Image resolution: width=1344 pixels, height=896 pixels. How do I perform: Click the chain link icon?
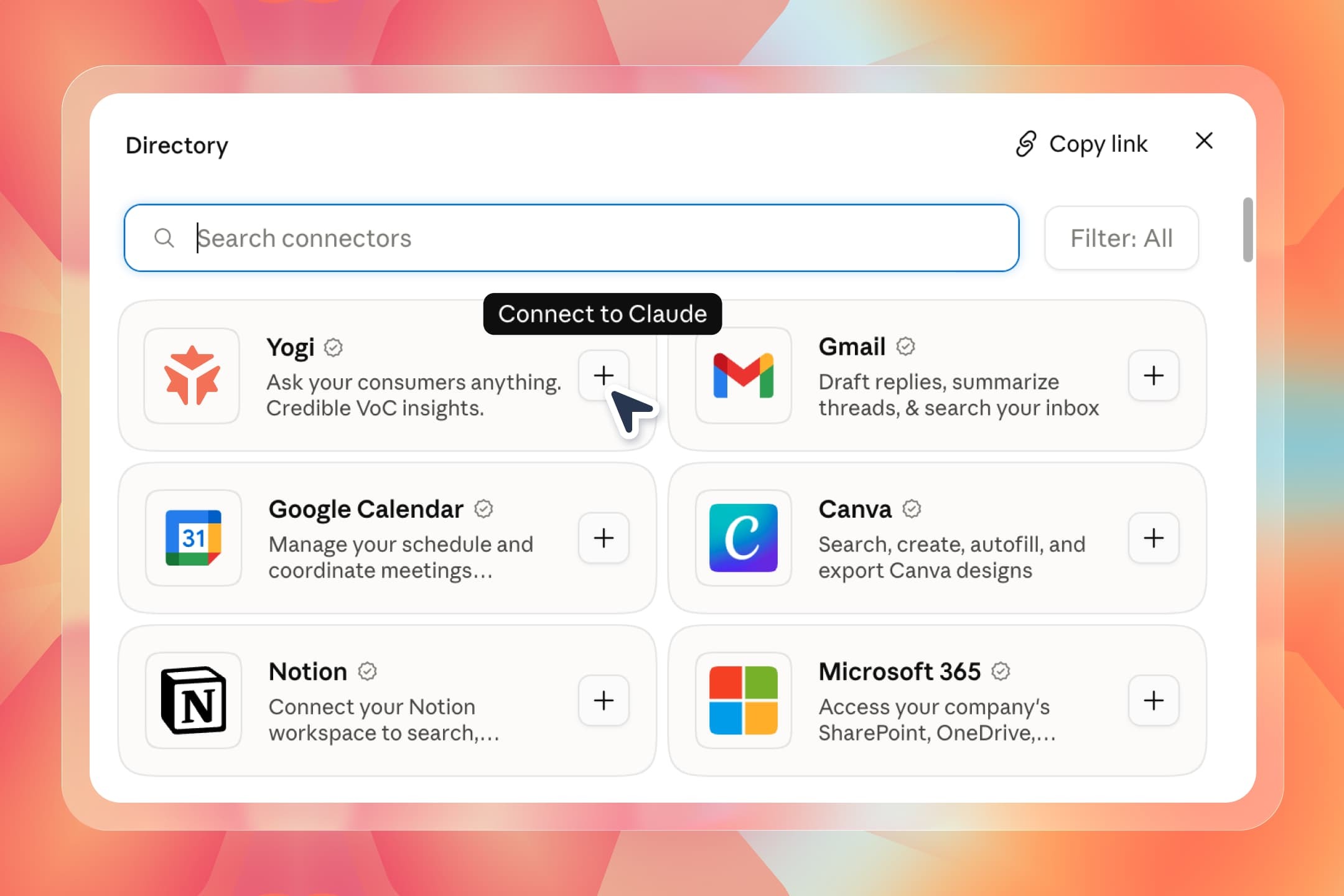pos(1026,144)
